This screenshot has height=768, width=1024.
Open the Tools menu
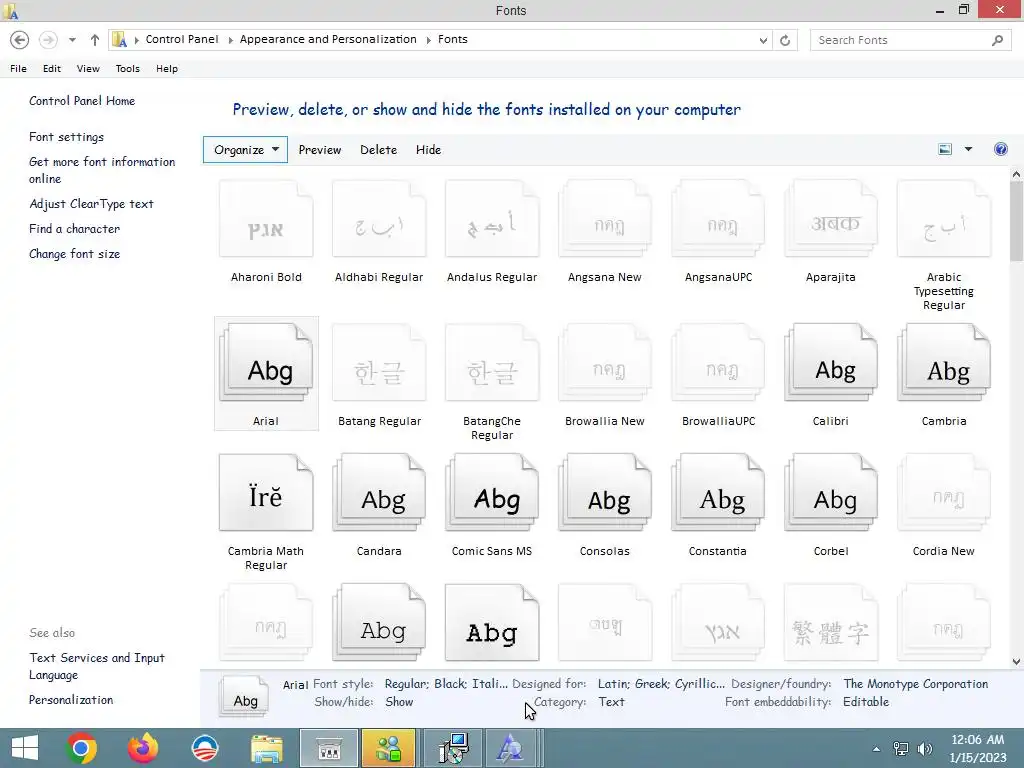tap(127, 69)
